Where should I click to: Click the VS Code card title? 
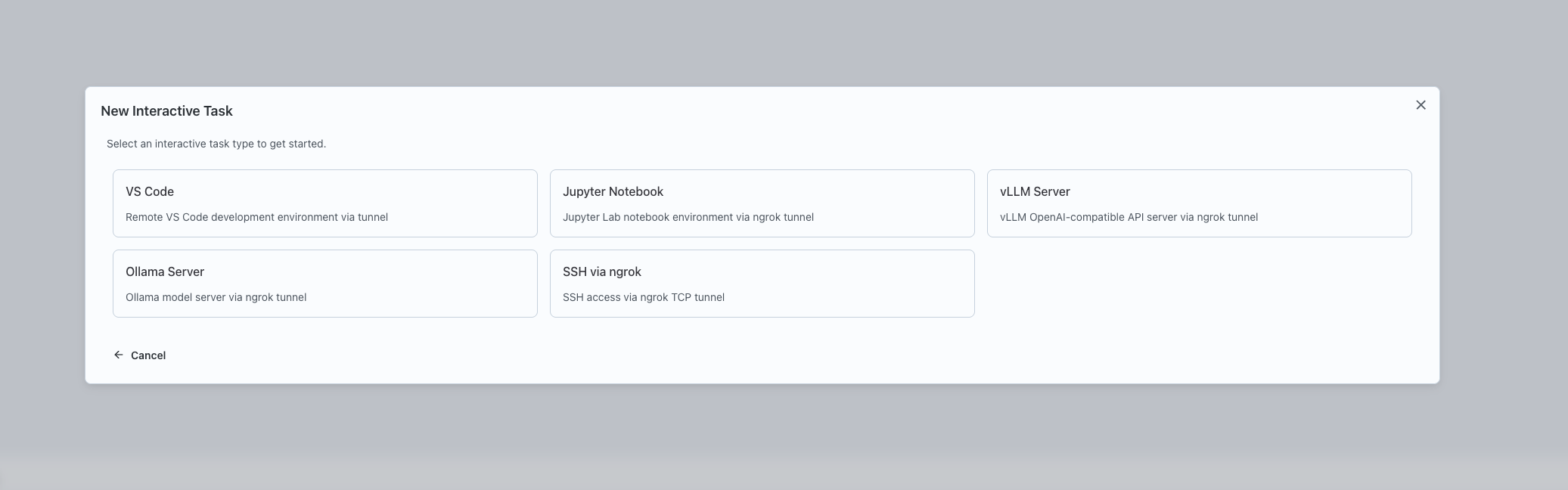(149, 191)
